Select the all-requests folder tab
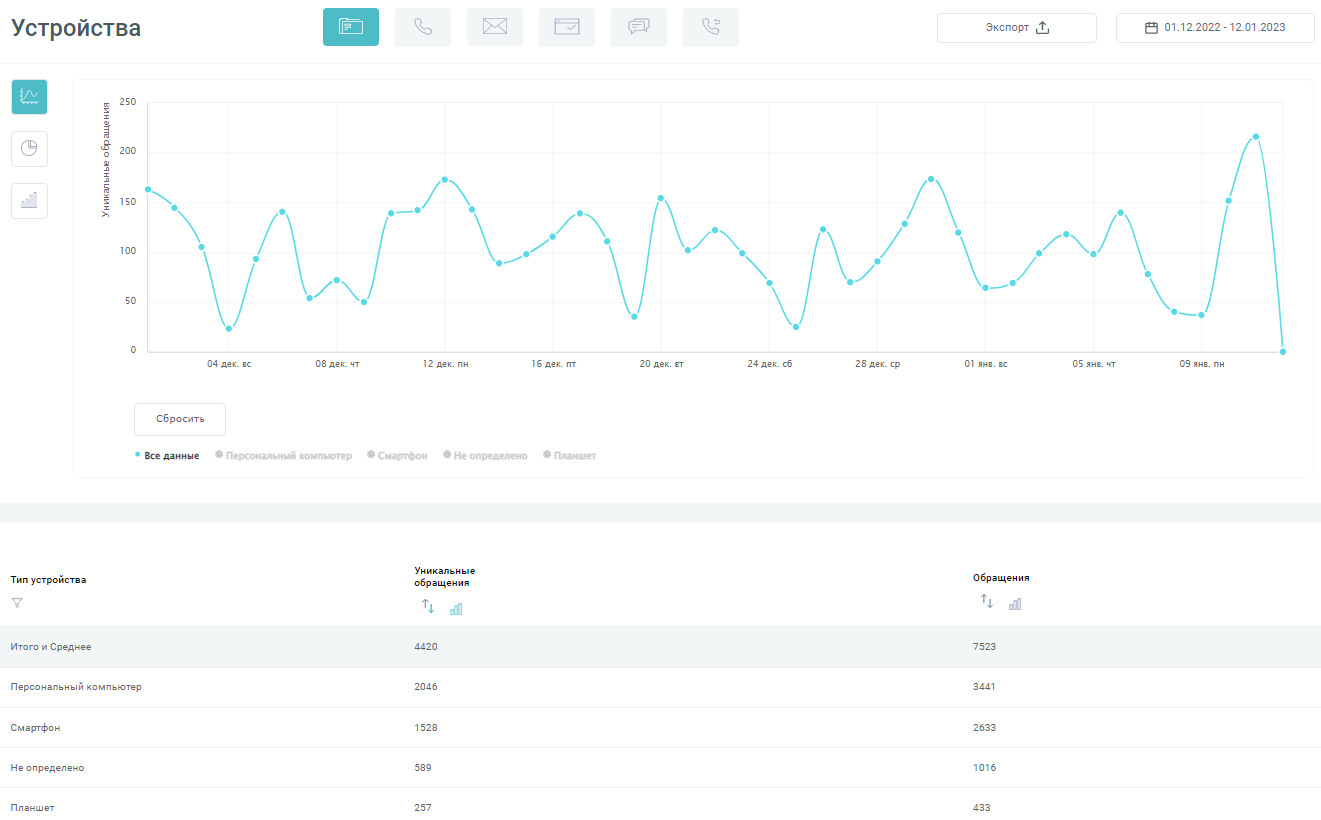This screenshot has width=1321, height=820. click(351, 27)
